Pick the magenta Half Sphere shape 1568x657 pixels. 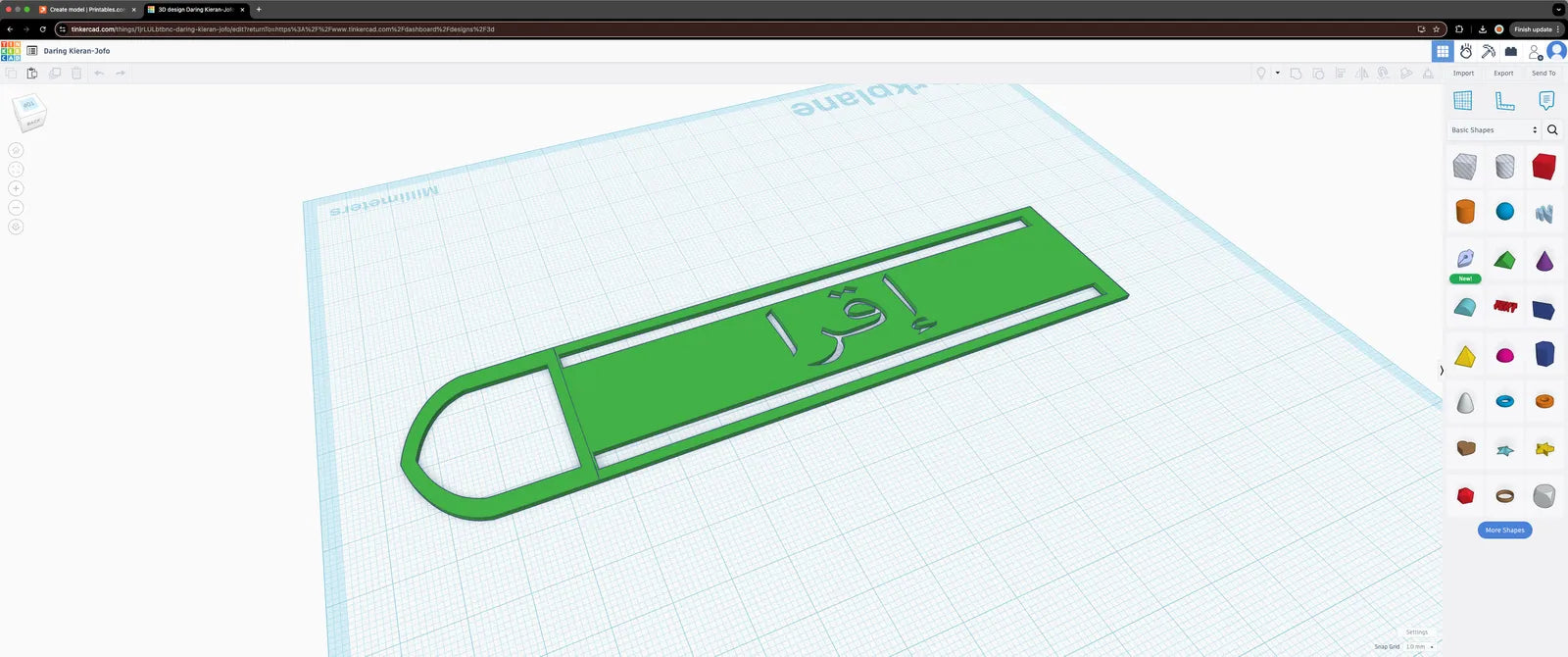pyautogui.click(x=1505, y=355)
